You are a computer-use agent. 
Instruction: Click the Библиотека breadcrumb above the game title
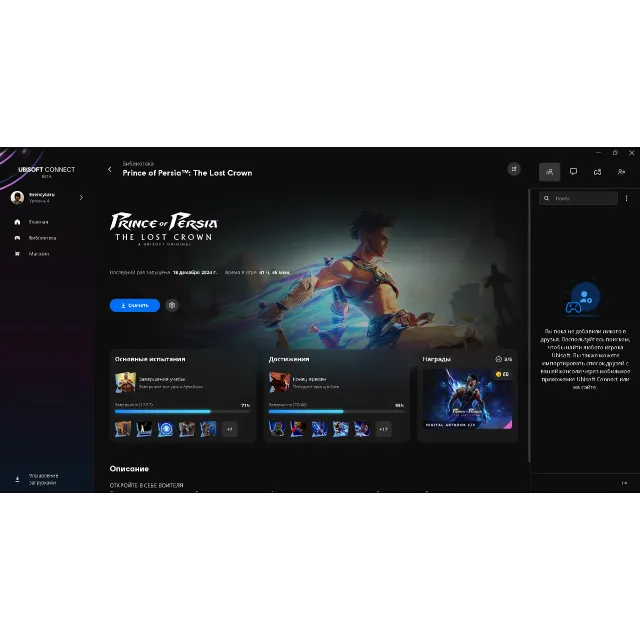tap(138, 164)
